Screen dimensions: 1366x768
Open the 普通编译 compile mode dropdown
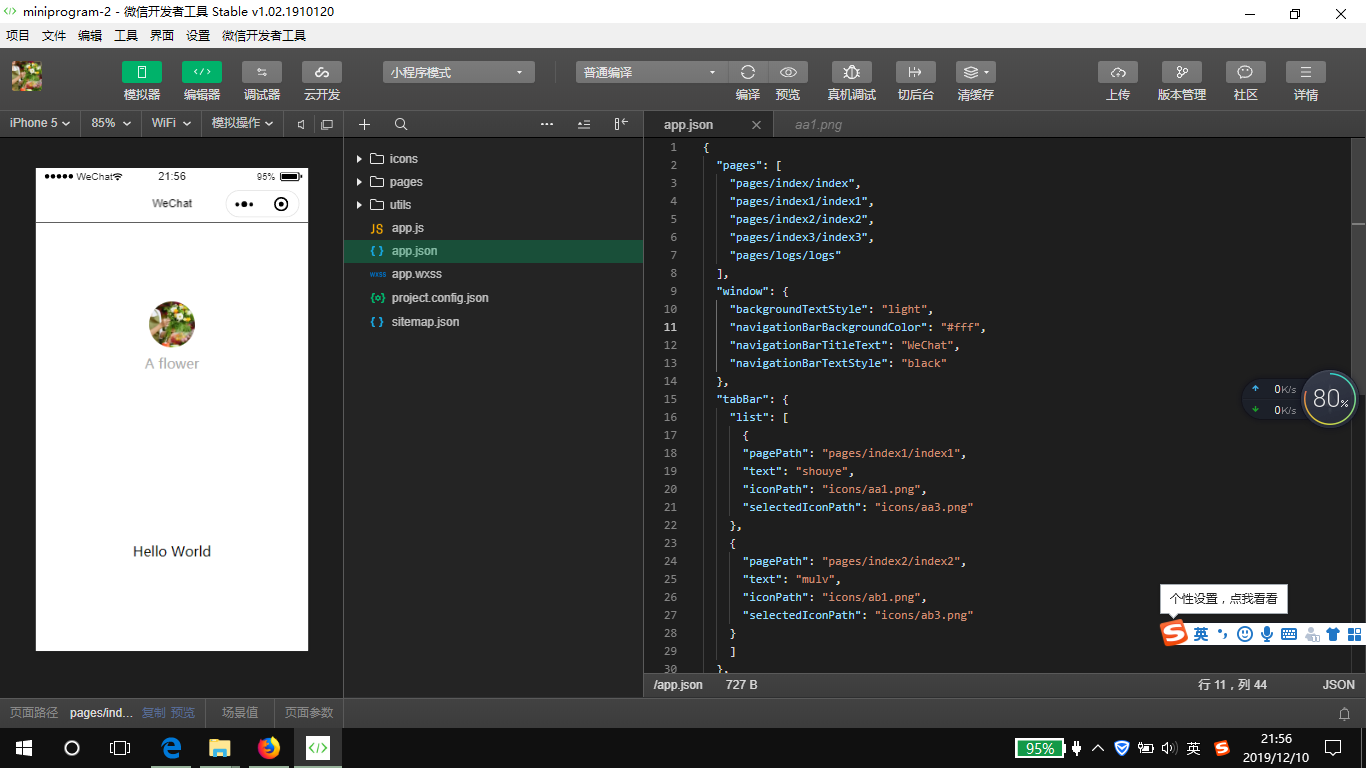(x=652, y=72)
